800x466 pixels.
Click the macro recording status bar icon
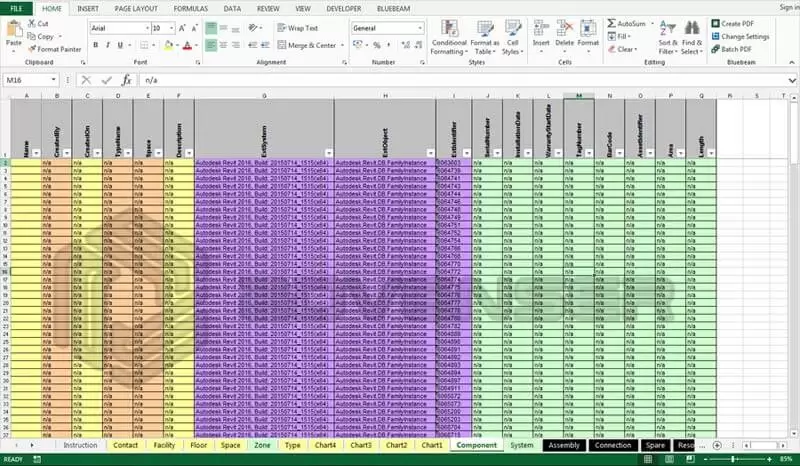[37, 459]
